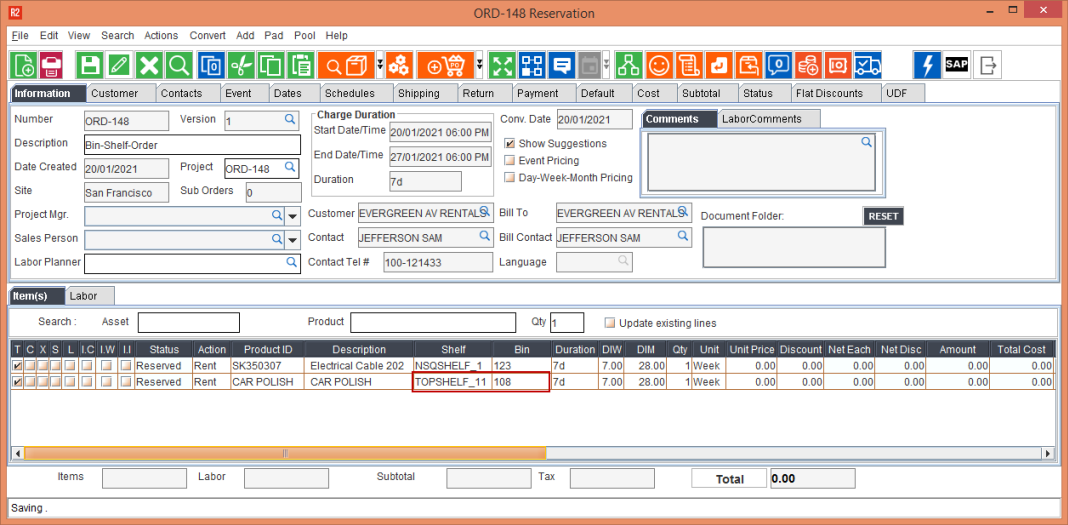The height and width of the screenshot is (525, 1068).
Task: Click the blue delivery truck icon
Action: coord(868,66)
